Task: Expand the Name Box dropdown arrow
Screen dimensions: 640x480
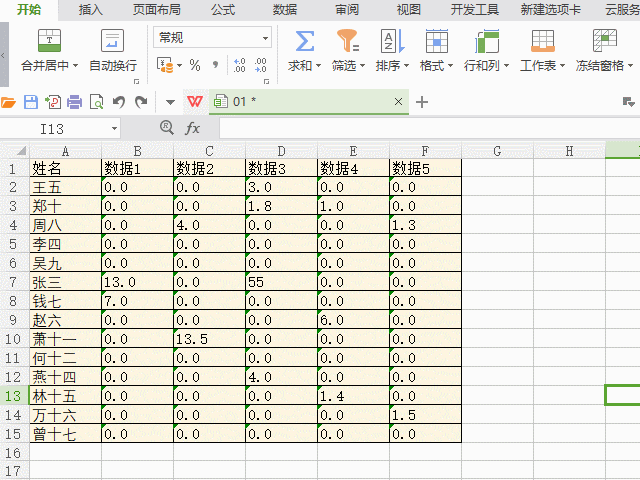Action: tap(115, 128)
